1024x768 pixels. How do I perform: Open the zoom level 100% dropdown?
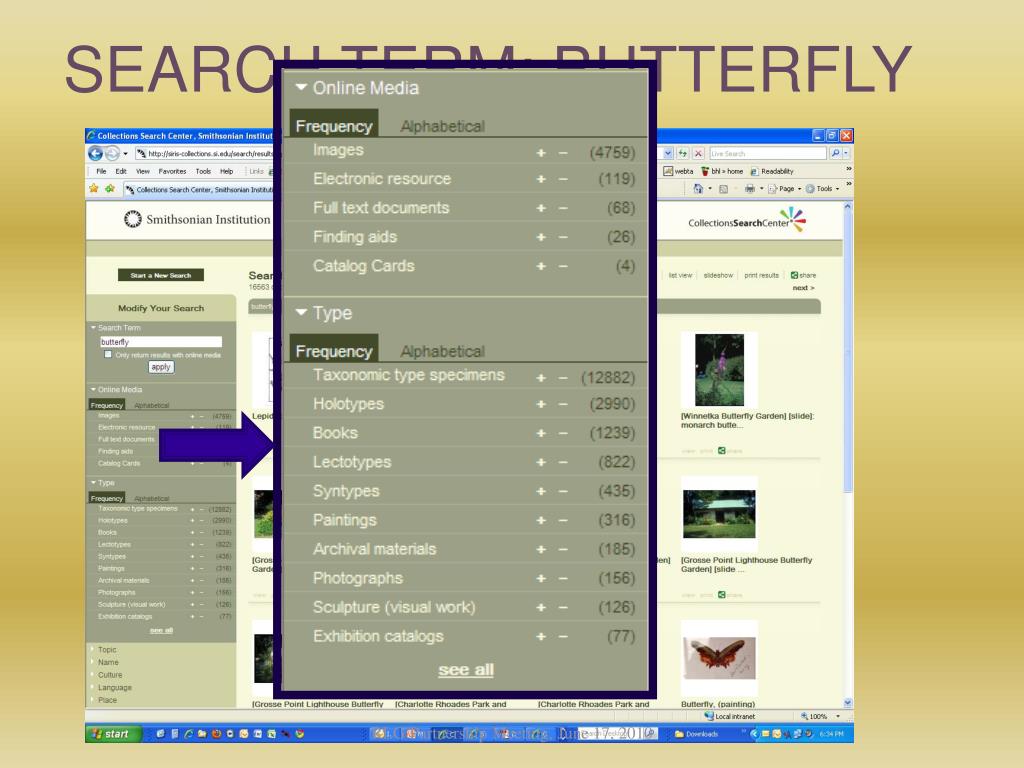[838, 716]
